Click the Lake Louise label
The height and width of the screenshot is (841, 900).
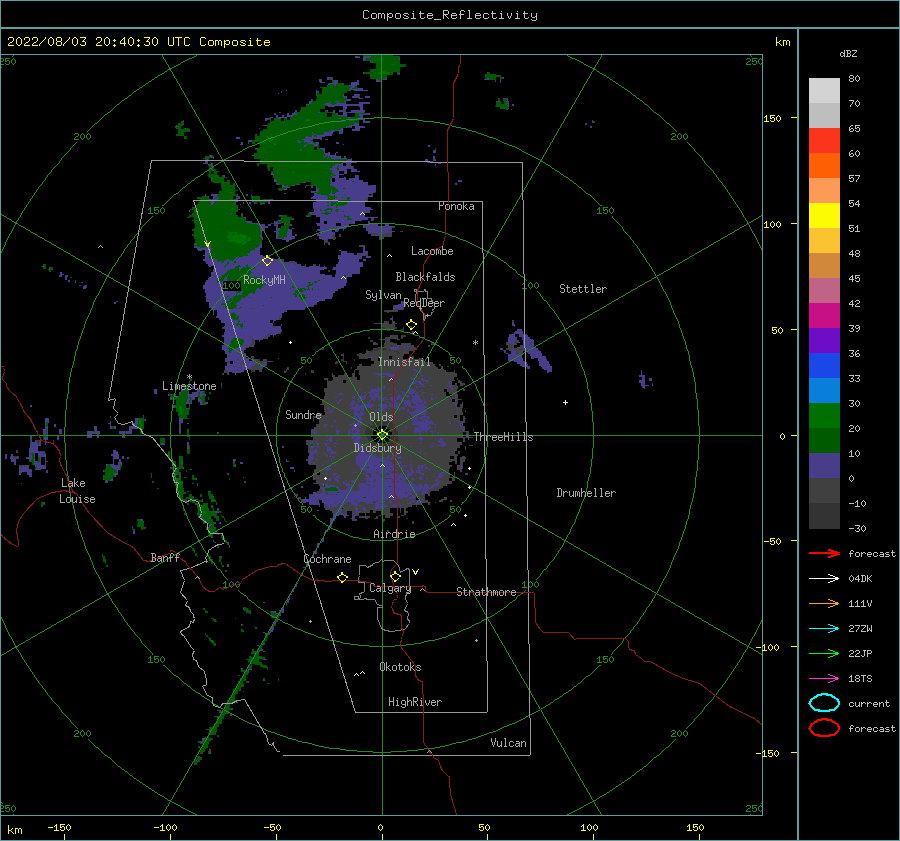pos(77,491)
